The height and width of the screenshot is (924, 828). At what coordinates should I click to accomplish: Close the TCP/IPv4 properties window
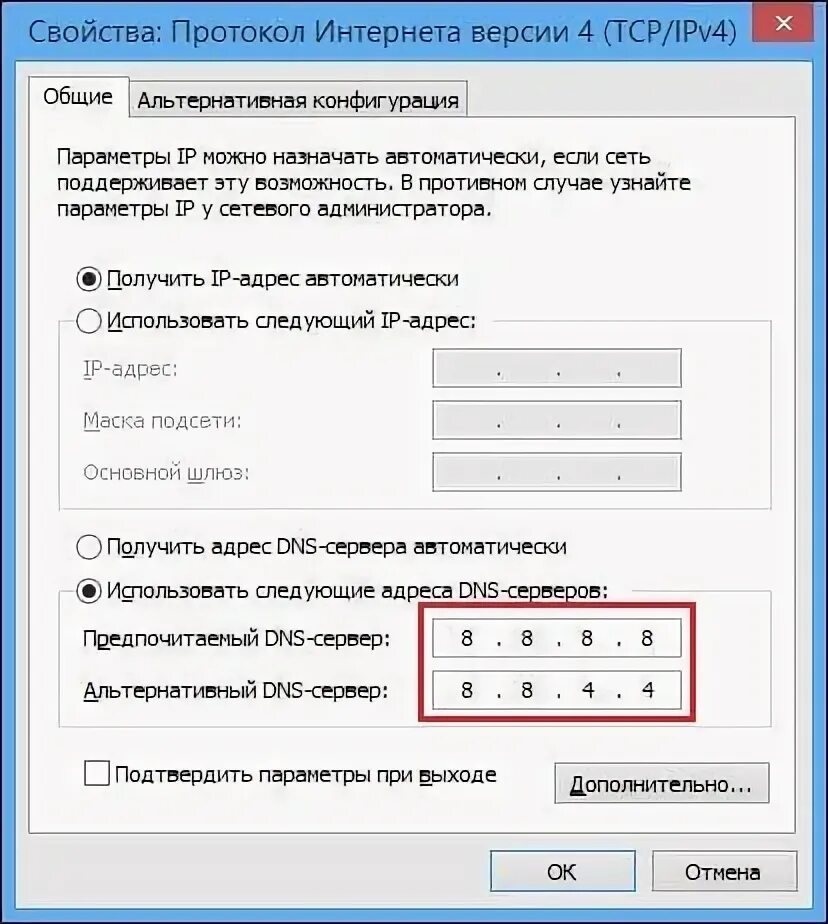pyautogui.click(x=783, y=24)
